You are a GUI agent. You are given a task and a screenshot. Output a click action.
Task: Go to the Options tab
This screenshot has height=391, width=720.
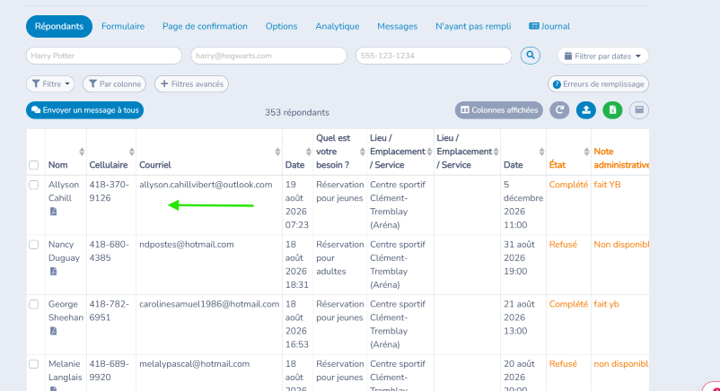[x=281, y=27]
